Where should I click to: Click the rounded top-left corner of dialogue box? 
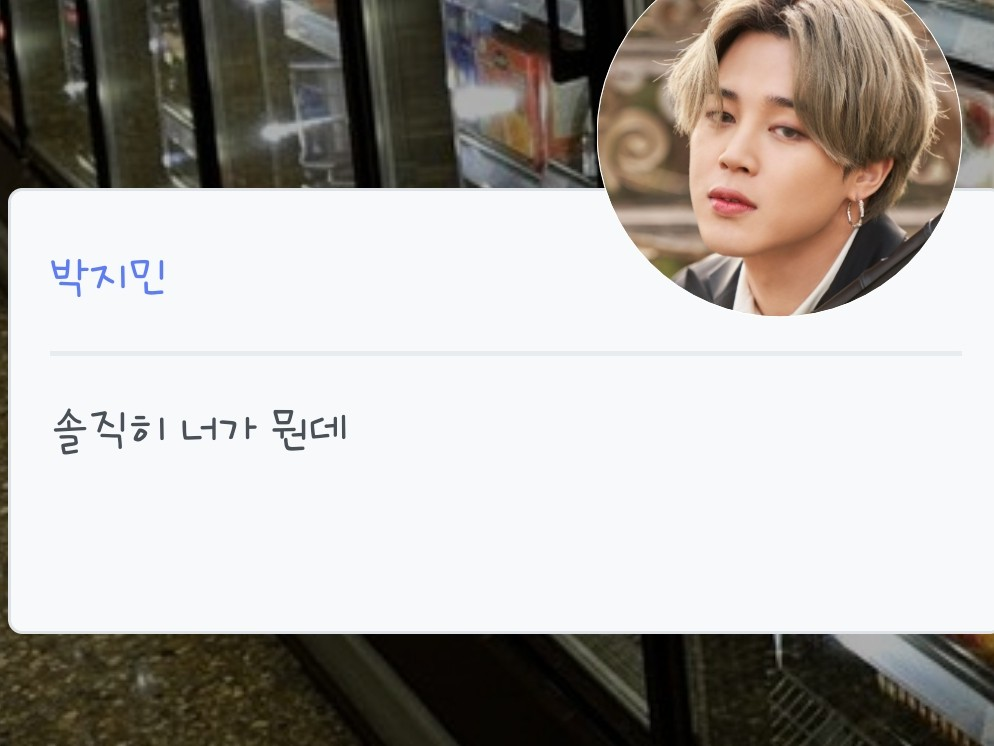point(16,196)
